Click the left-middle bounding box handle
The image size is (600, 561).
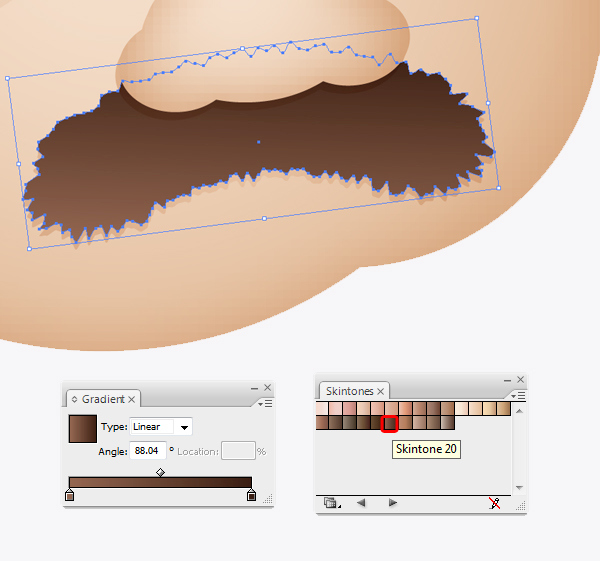19,164
